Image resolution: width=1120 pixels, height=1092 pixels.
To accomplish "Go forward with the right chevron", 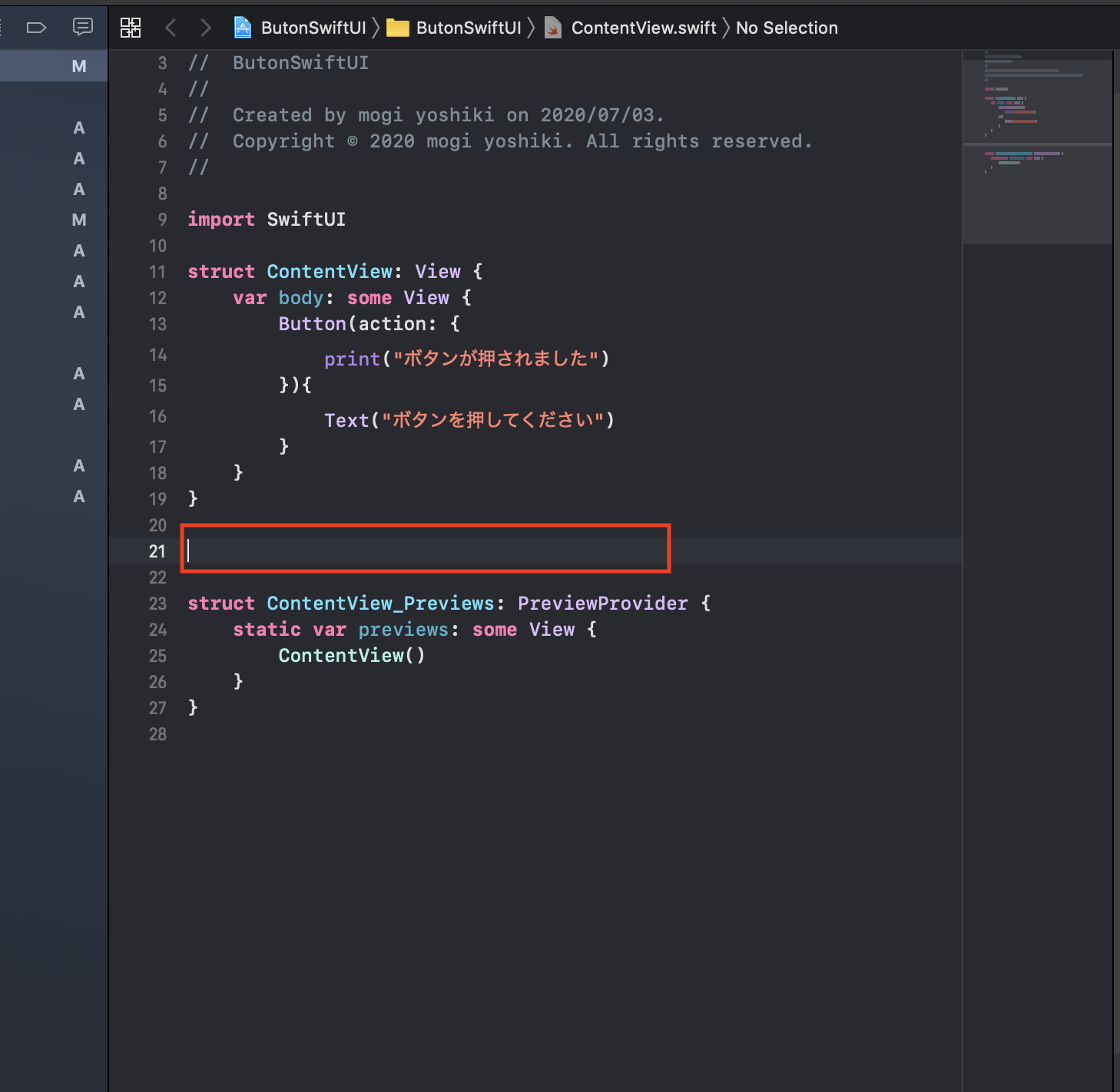I will tap(205, 28).
